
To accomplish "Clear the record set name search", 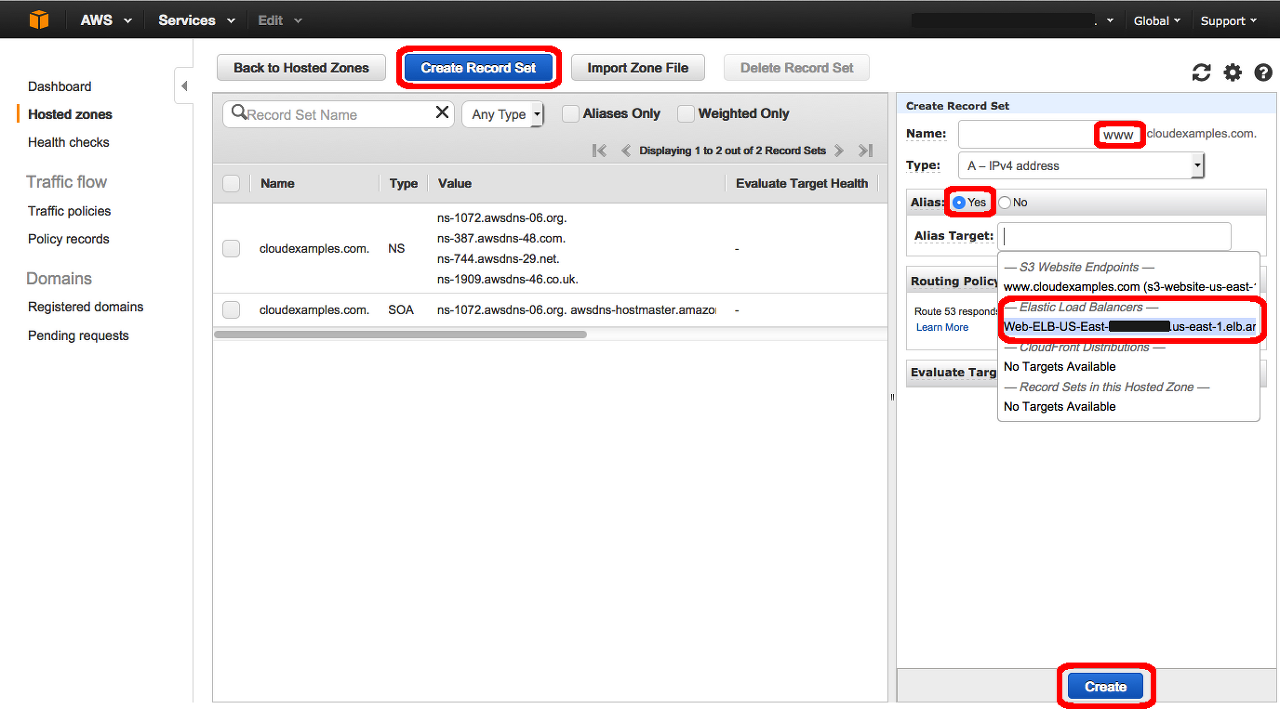I will [442, 113].
